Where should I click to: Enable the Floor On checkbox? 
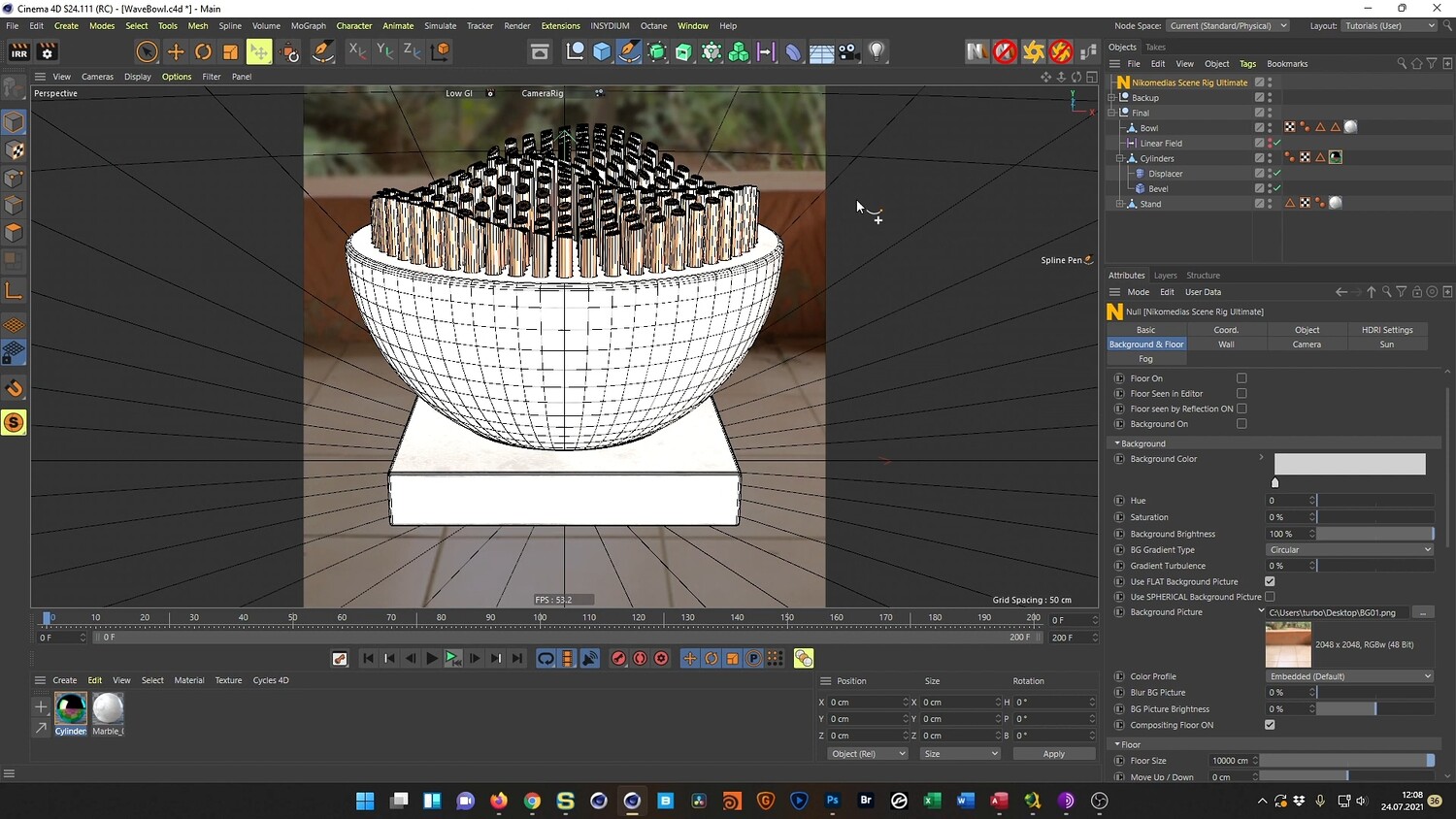1241,378
